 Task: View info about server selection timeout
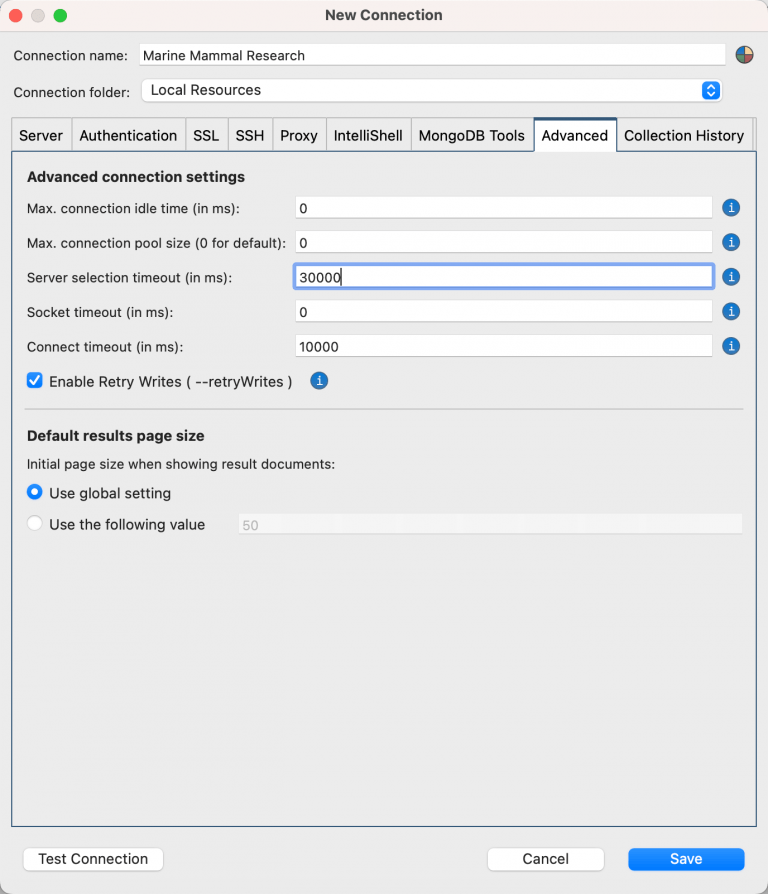(731, 277)
